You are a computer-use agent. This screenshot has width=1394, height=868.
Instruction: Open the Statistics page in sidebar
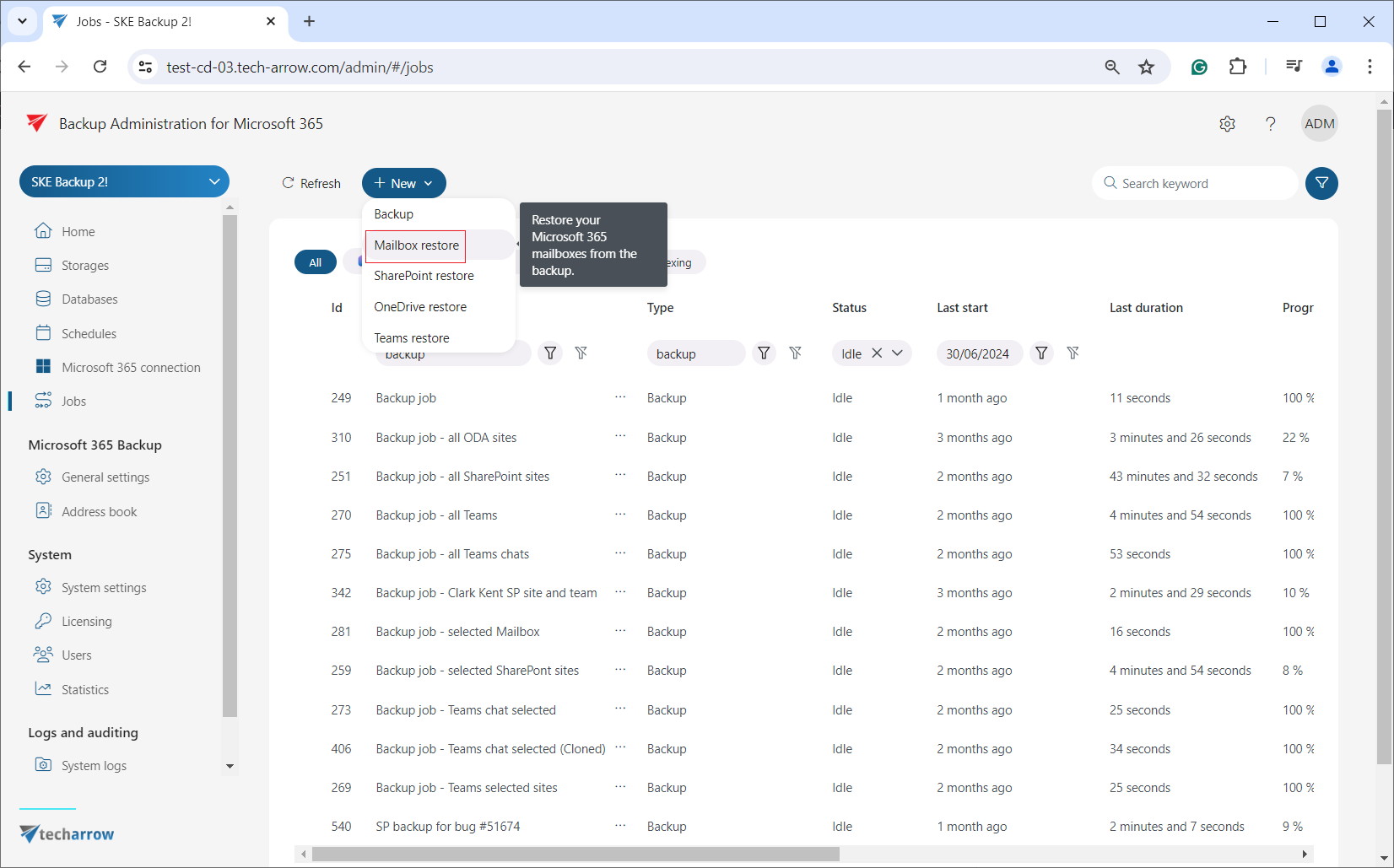click(84, 690)
